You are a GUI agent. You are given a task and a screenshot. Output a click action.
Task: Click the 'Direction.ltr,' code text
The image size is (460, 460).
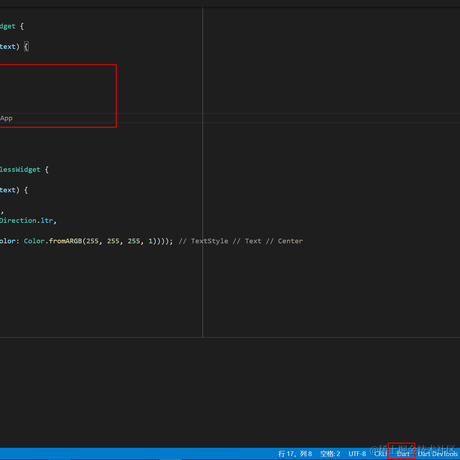(28, 221)
